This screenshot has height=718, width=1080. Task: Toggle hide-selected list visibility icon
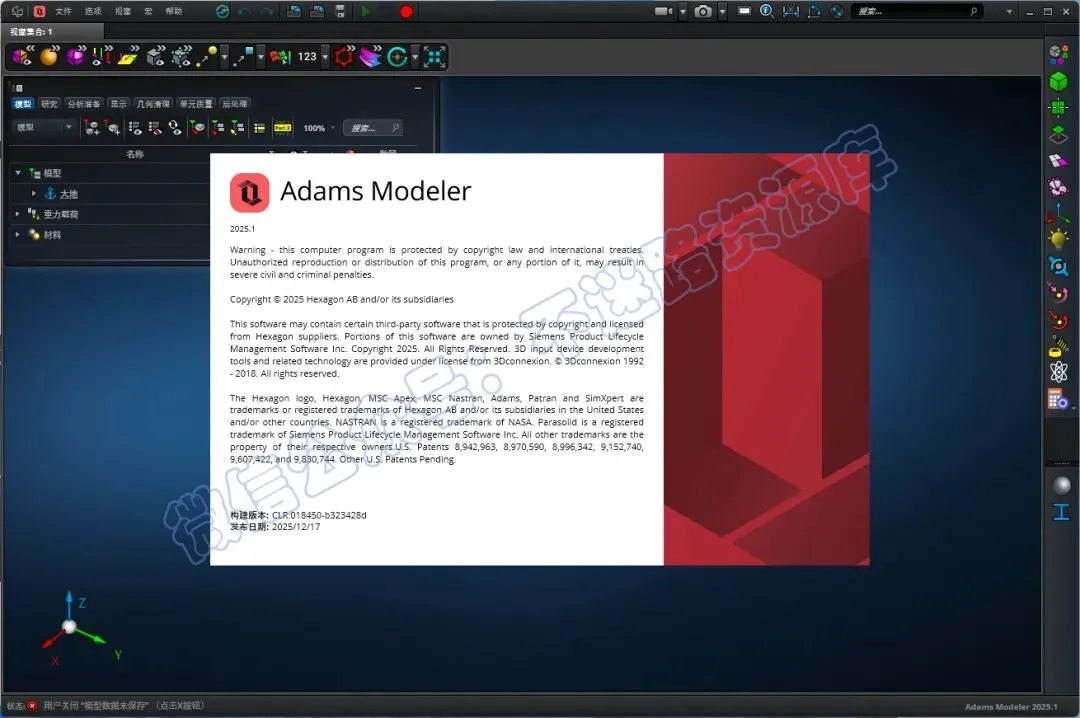point(155,128)
